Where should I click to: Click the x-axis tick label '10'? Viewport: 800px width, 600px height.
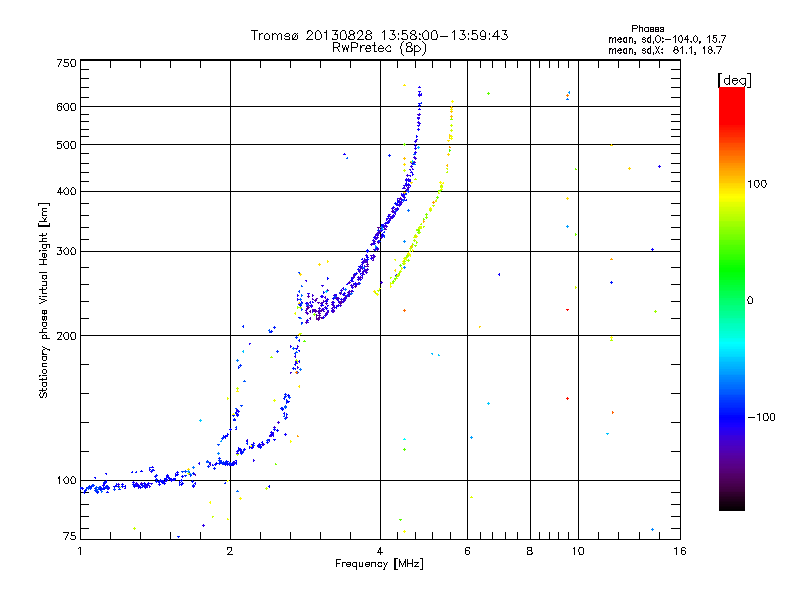(x=578, y=551)
